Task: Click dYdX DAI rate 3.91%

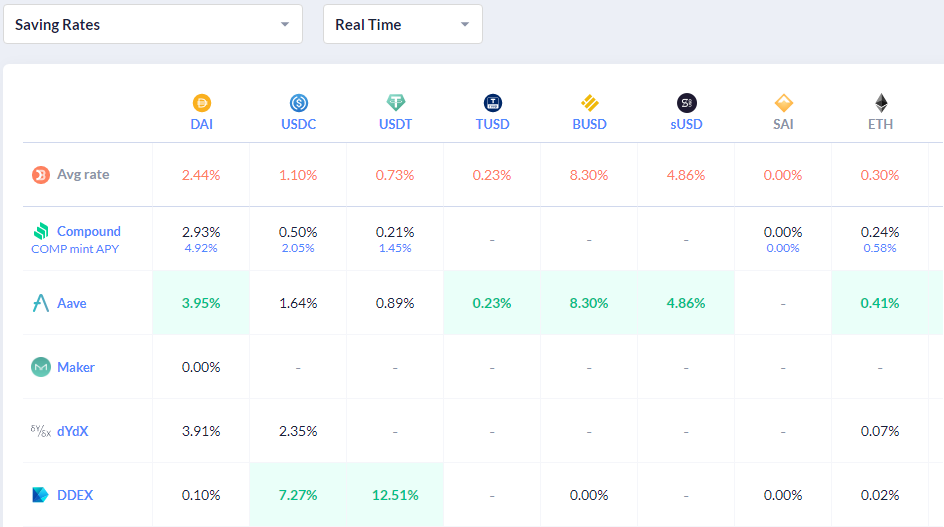Action: coord(201,431)
